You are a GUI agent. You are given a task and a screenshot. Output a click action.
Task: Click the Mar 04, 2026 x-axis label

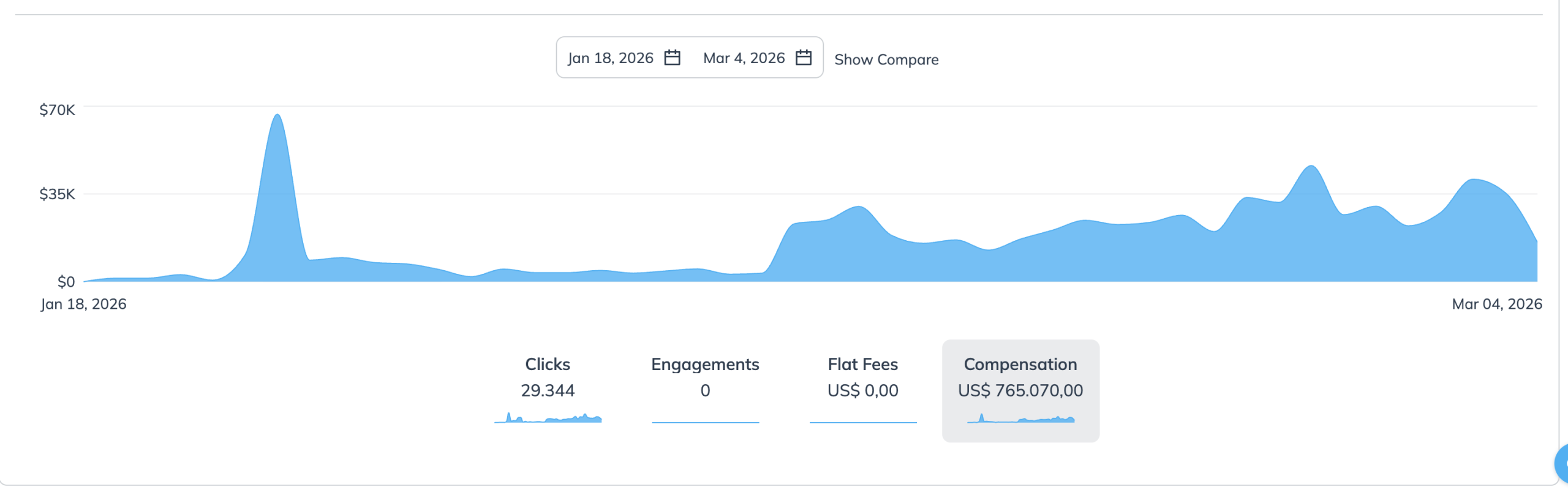(1496, 305)
